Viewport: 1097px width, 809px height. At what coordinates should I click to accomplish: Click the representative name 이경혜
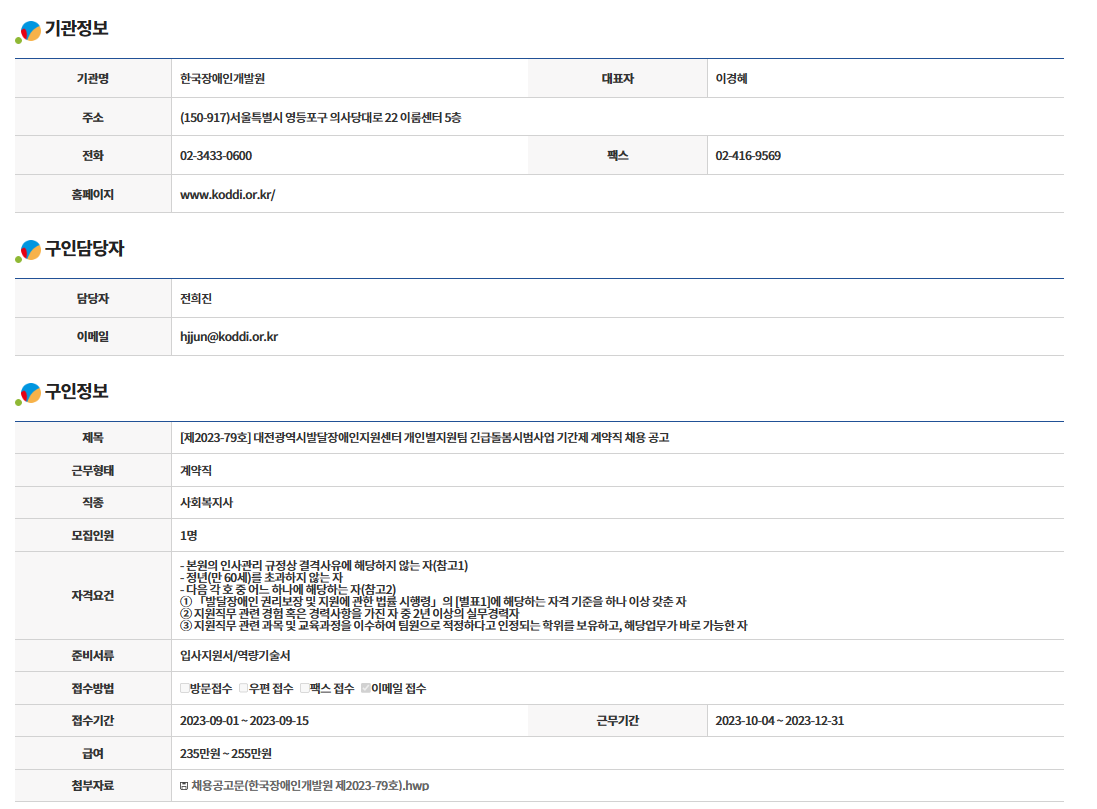point(731,78)
